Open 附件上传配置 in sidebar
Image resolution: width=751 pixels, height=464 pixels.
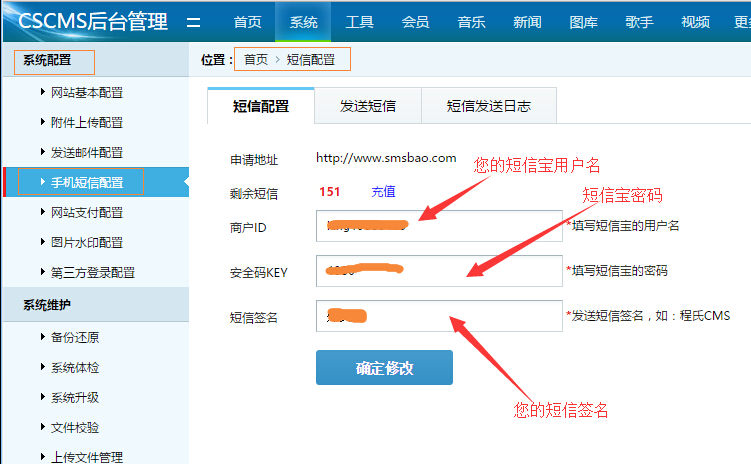[x=86, y=123]
